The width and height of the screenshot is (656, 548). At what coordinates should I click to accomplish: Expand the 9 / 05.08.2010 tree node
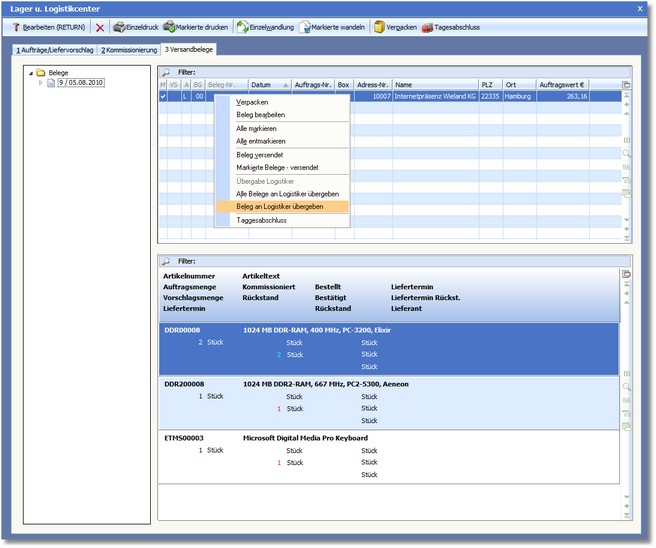tap(41, 83)
